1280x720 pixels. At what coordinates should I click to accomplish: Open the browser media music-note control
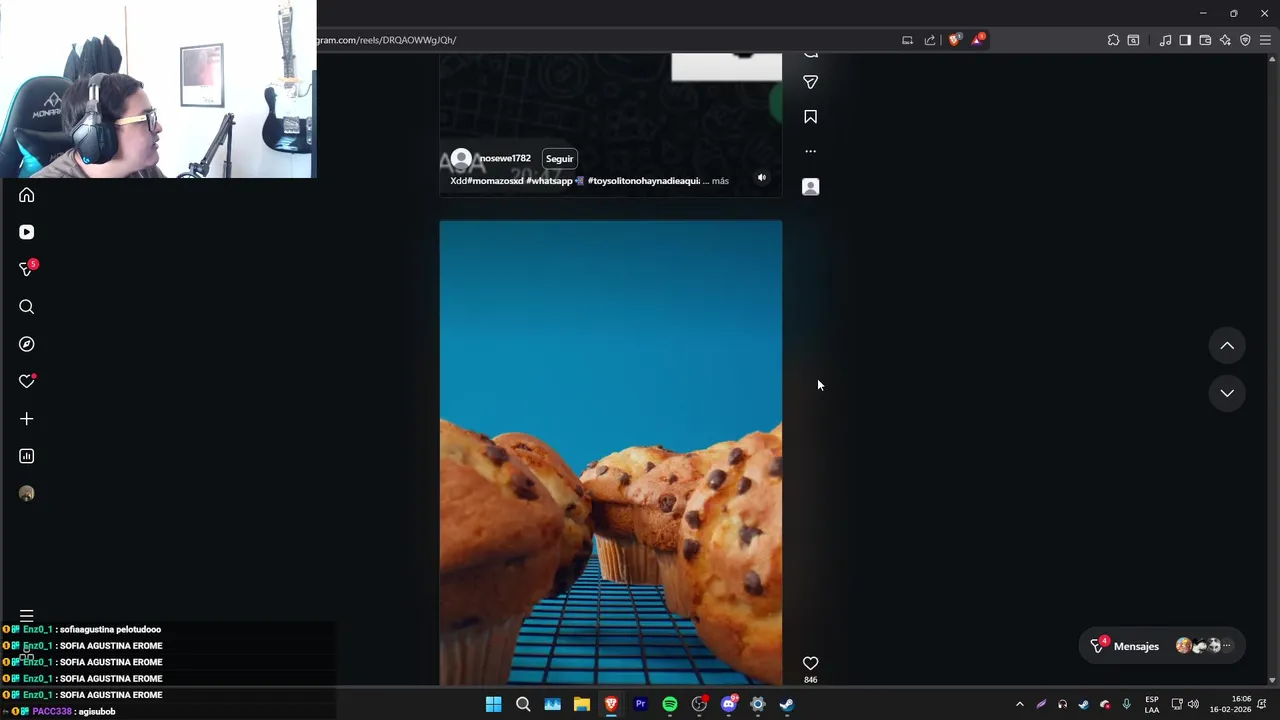click(1165, 40)
